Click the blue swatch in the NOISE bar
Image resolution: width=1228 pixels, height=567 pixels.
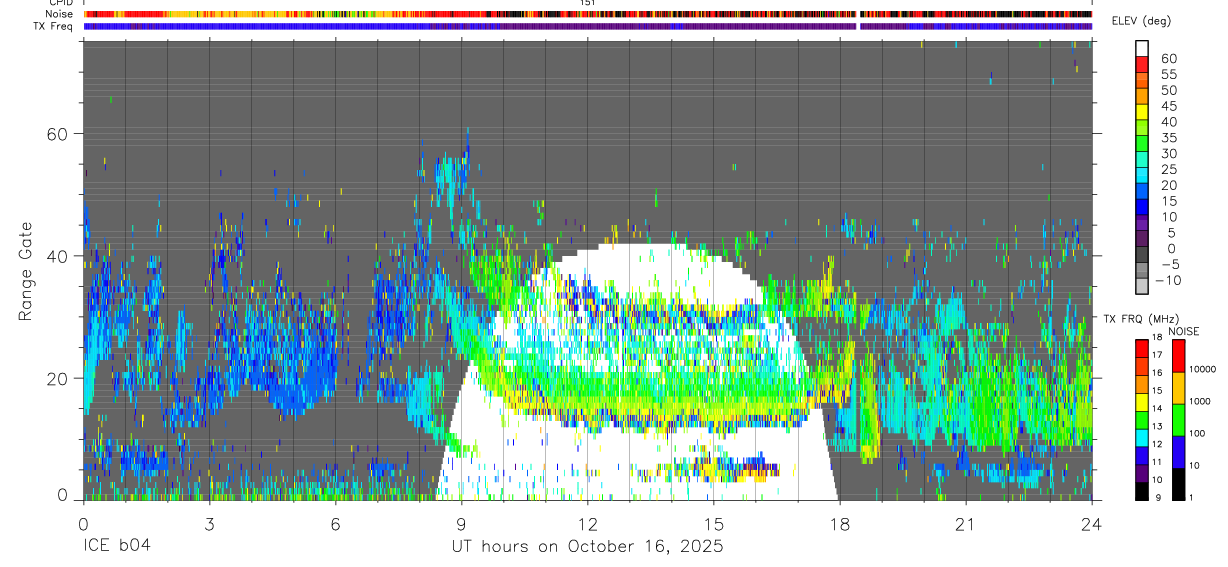[x=1178, y=452]
